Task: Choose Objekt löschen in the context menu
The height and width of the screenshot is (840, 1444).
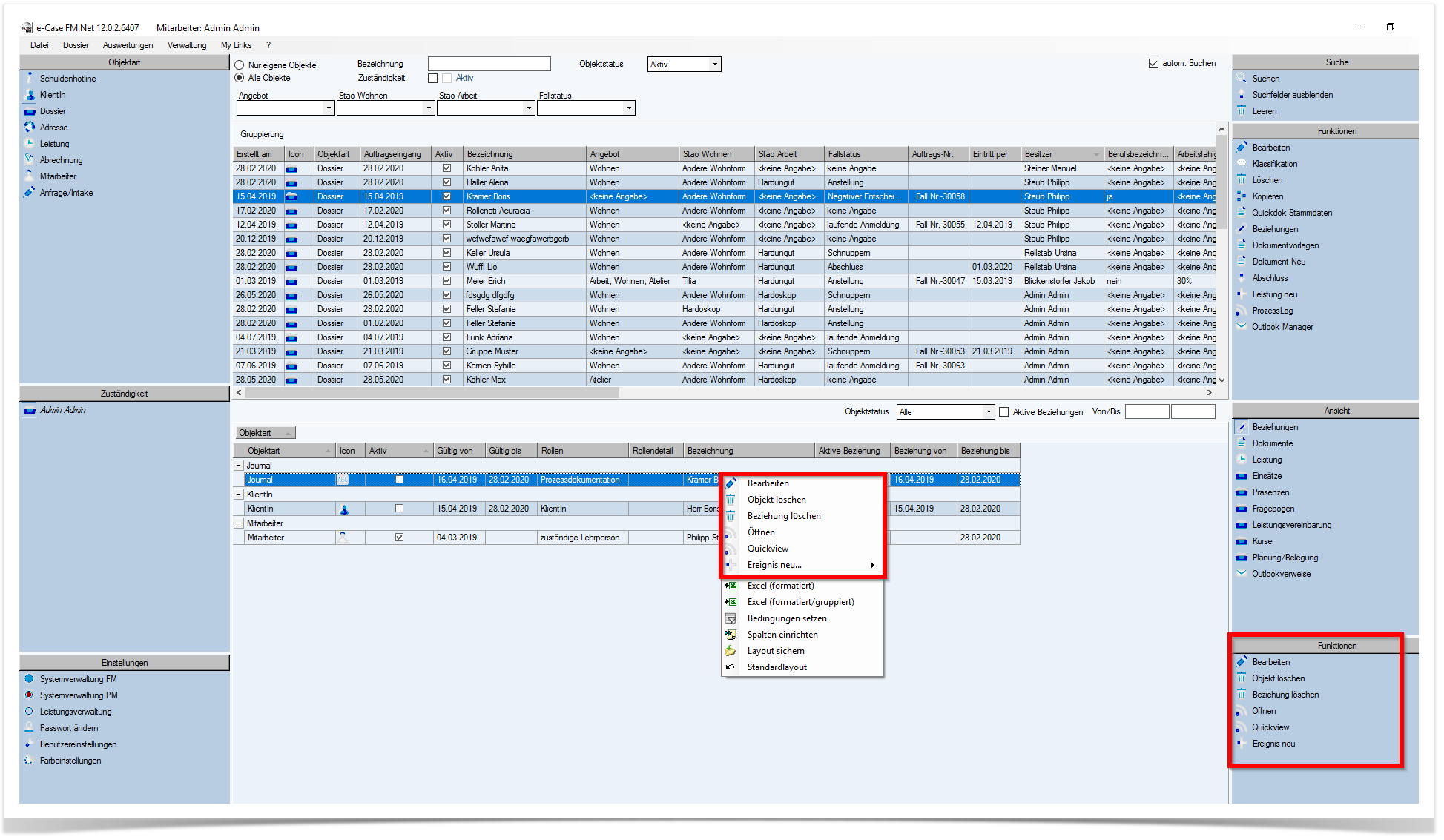Action: click(777, 500)
